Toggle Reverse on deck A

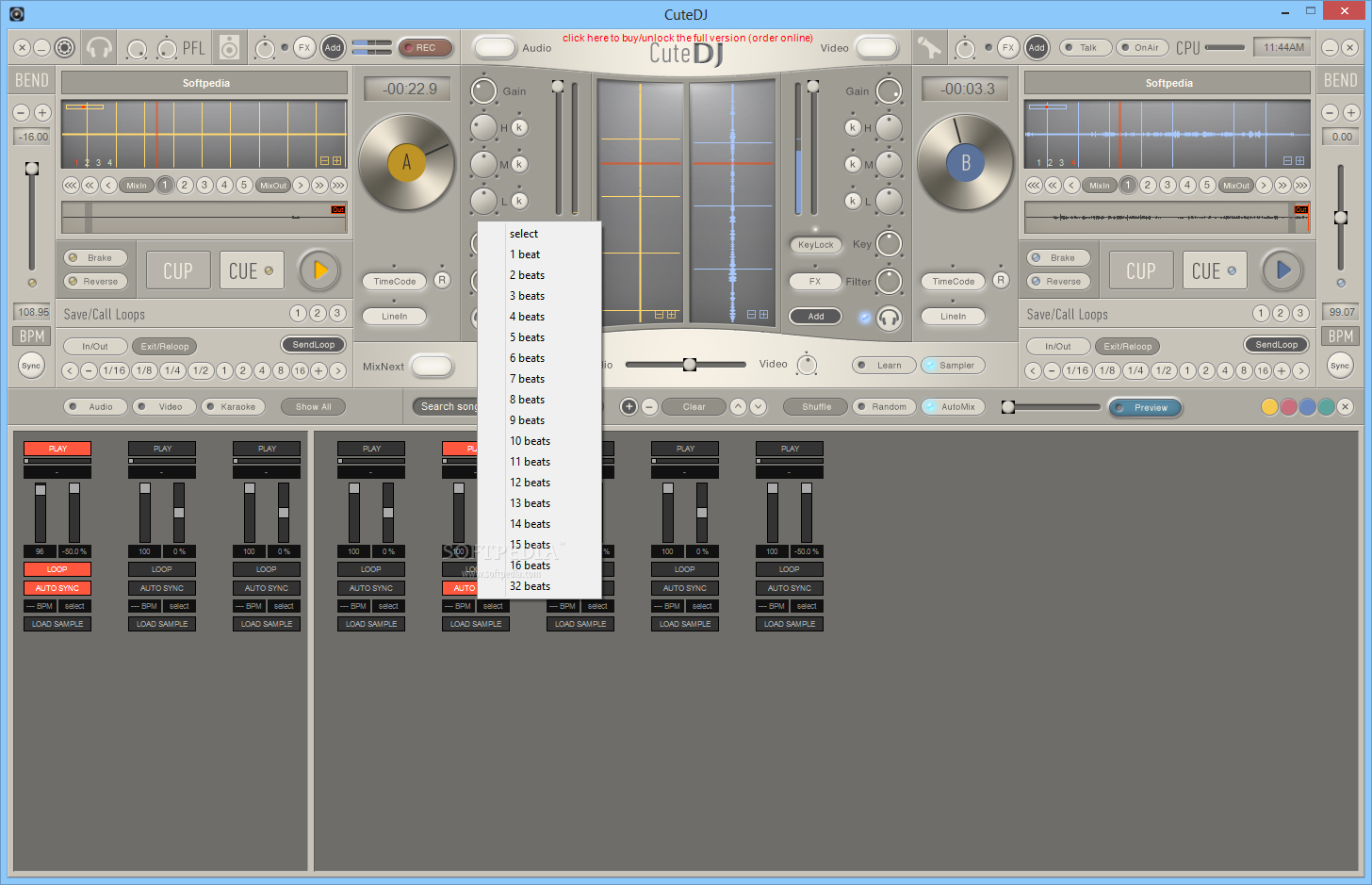click(x=96, y=281)
